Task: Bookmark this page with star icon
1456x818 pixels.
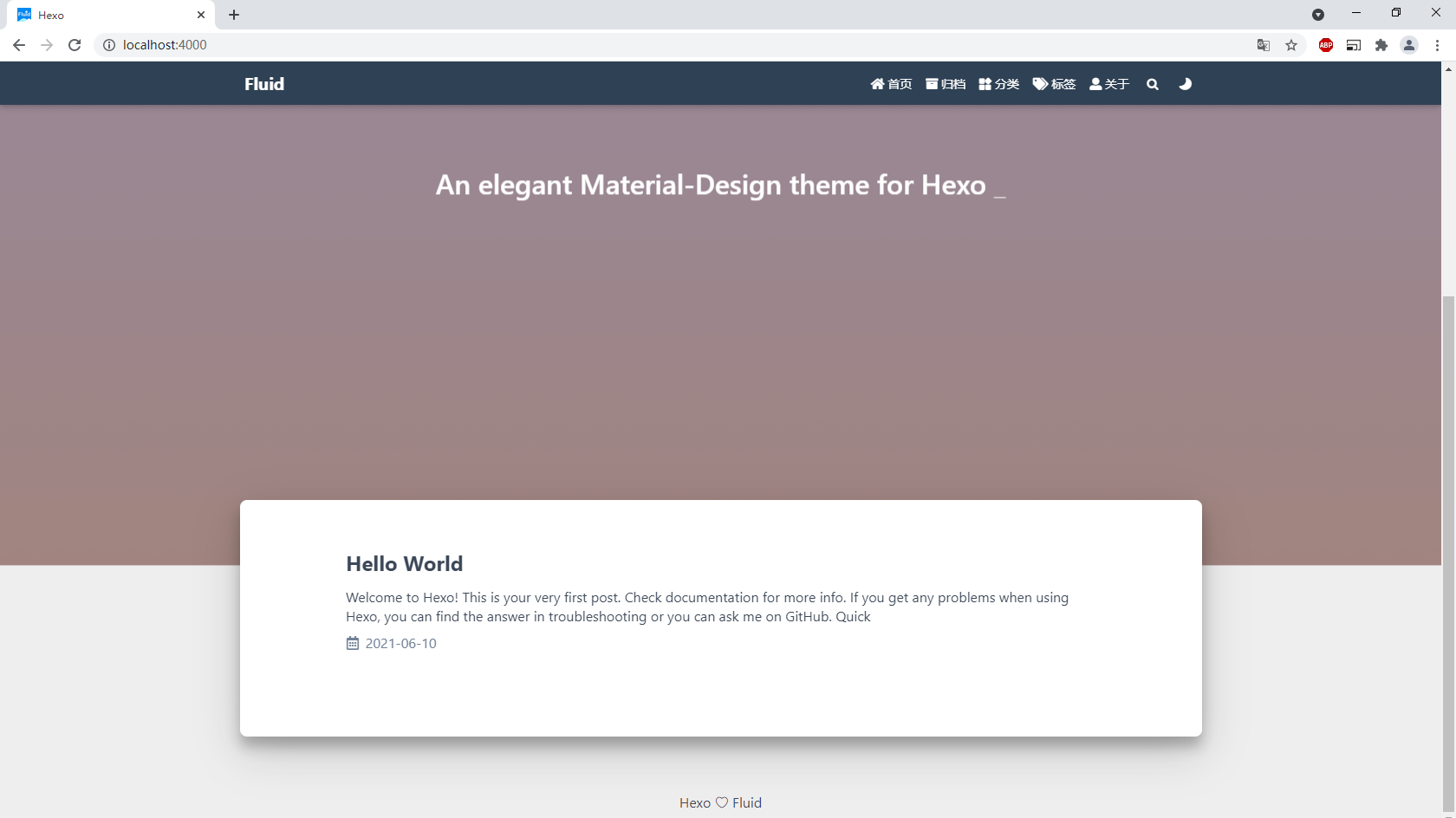Action: tap(1291, 45)
